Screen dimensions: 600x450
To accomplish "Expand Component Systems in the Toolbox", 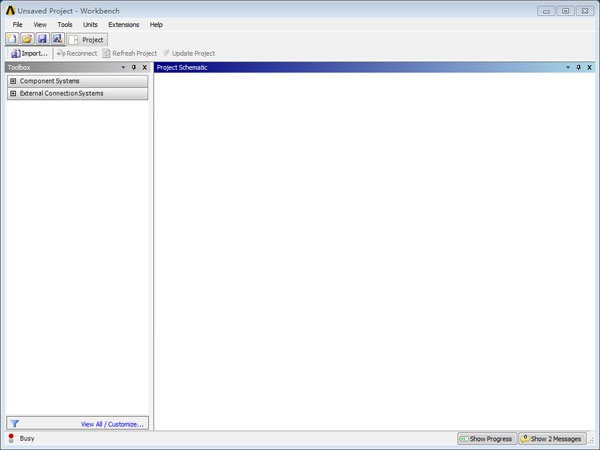I will point(13,81).
